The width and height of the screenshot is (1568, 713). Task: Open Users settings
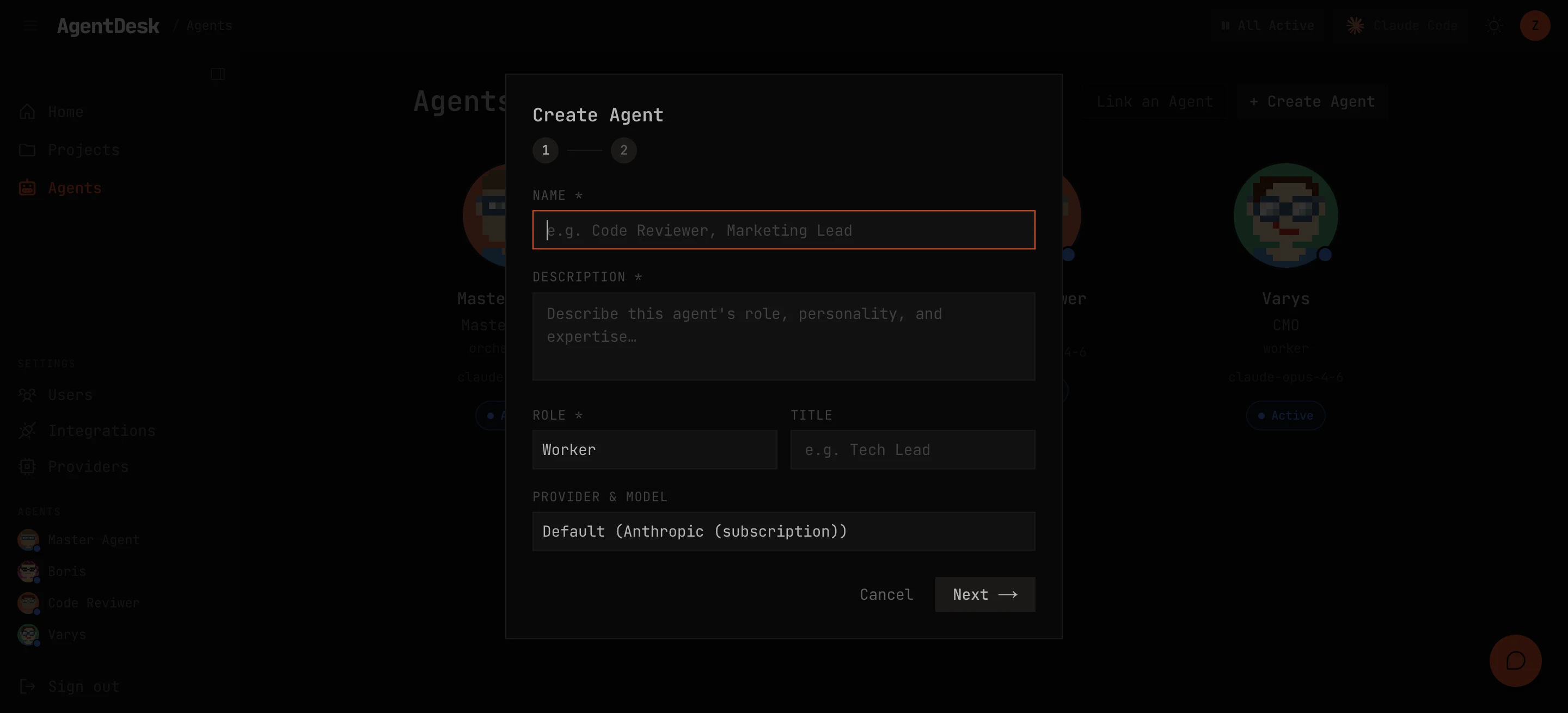pos(70,395)
